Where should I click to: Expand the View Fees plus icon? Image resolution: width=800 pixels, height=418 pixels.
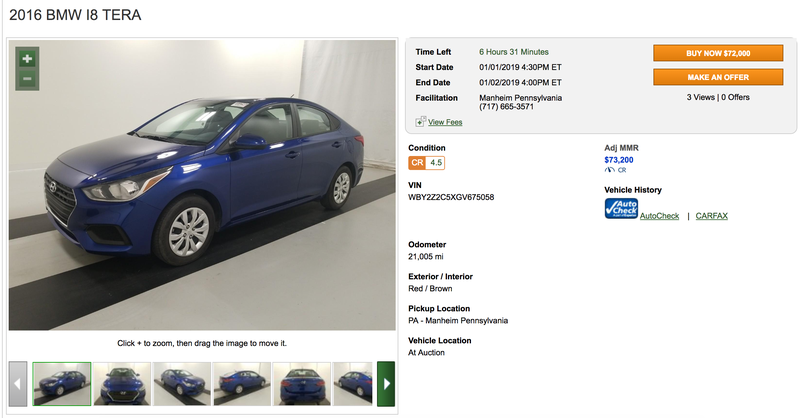click(420, 121)
